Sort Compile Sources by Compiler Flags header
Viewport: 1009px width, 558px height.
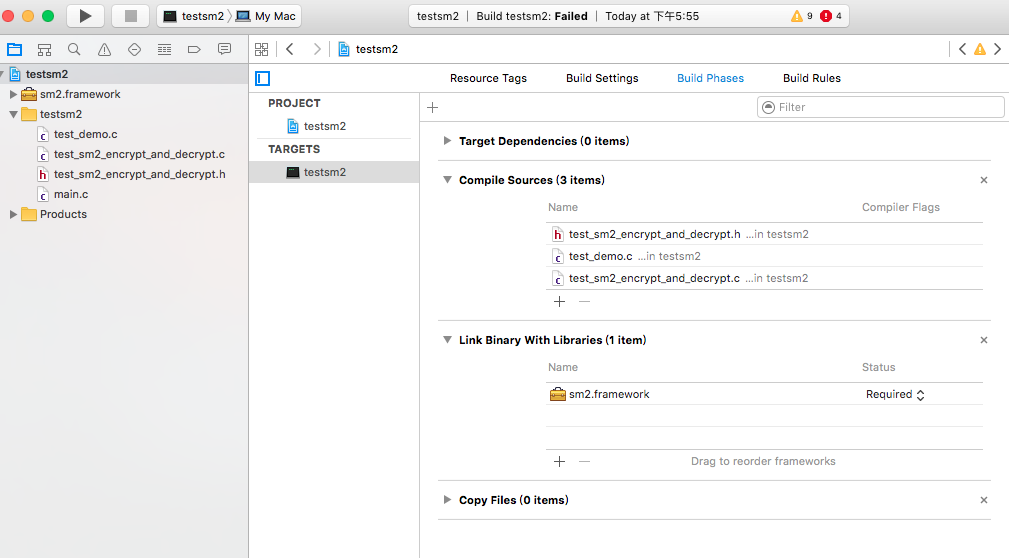[x=900, y=207]
